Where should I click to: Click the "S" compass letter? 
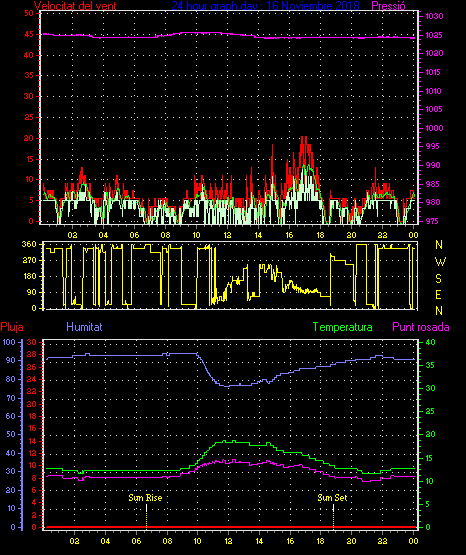tap(438, 279)
